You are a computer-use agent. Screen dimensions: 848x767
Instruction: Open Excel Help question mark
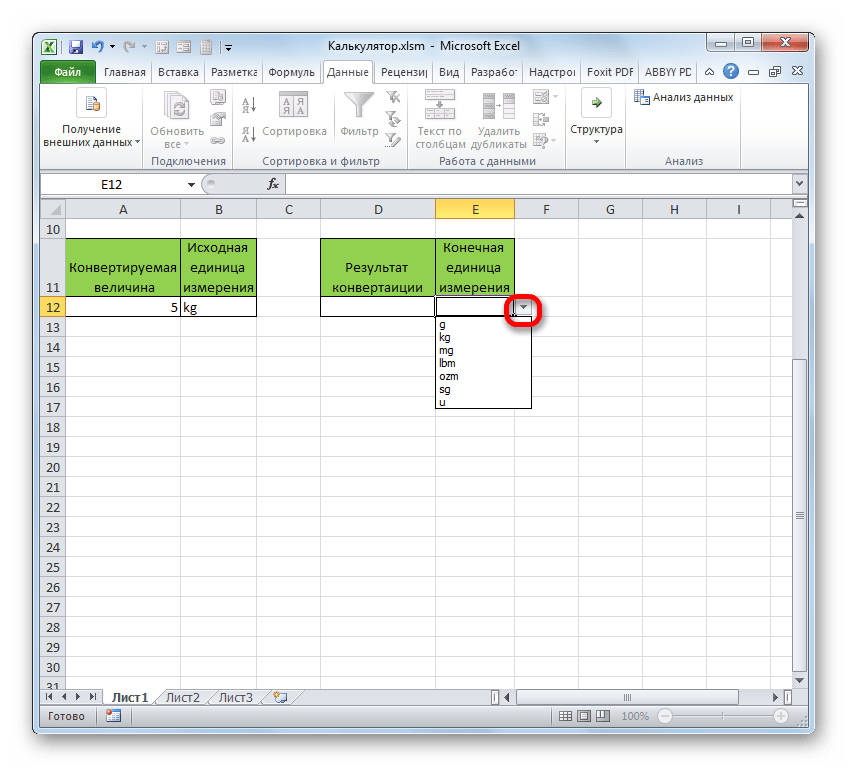tap(731, 71)
